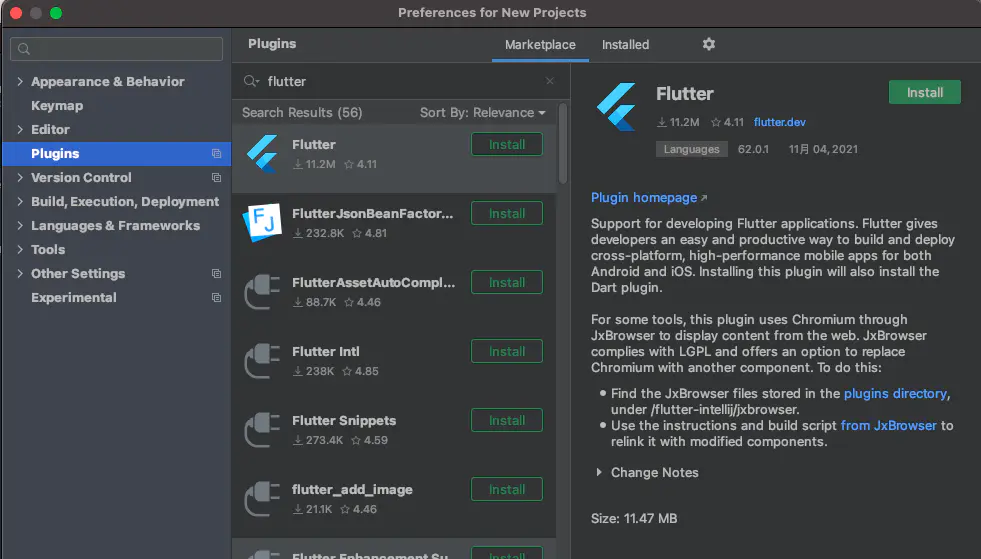Install Flutter from the results list
This screenshot has width=981, height=559.
click(x=507, y=145)
